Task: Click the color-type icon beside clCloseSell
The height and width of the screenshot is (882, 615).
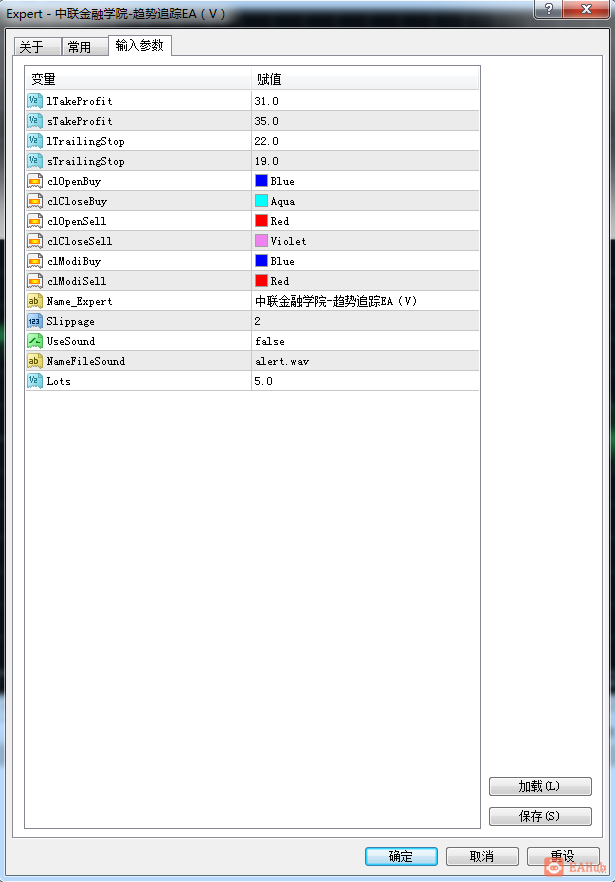Action: point(35,241)
